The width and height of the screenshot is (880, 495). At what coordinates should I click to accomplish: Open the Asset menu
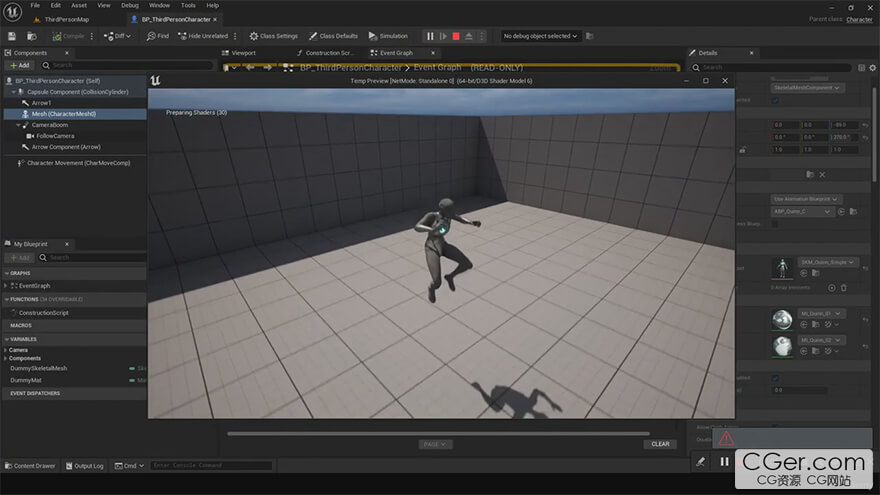[79, 5]
